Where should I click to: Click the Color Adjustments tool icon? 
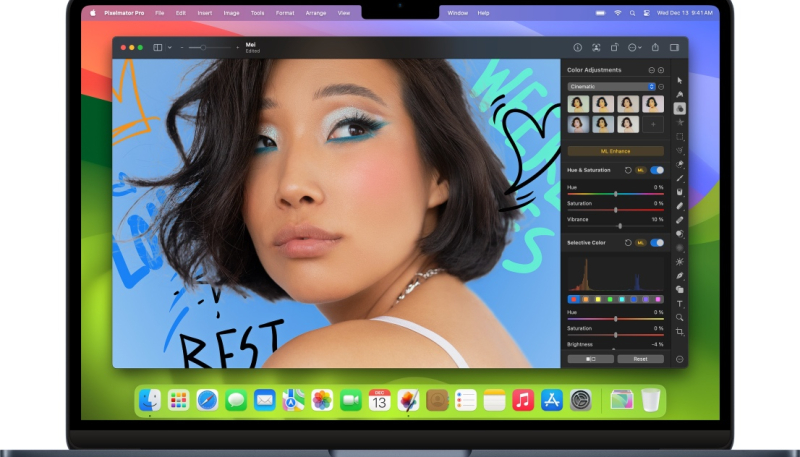tap(680, 108)
